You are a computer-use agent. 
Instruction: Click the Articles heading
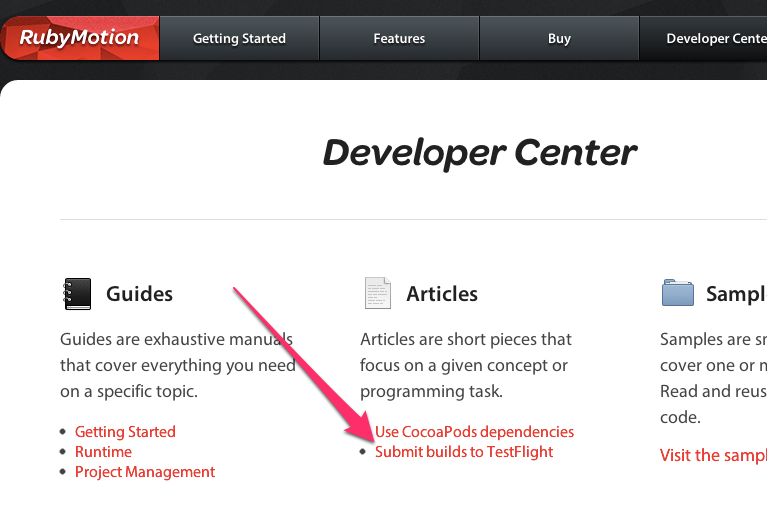442,294
